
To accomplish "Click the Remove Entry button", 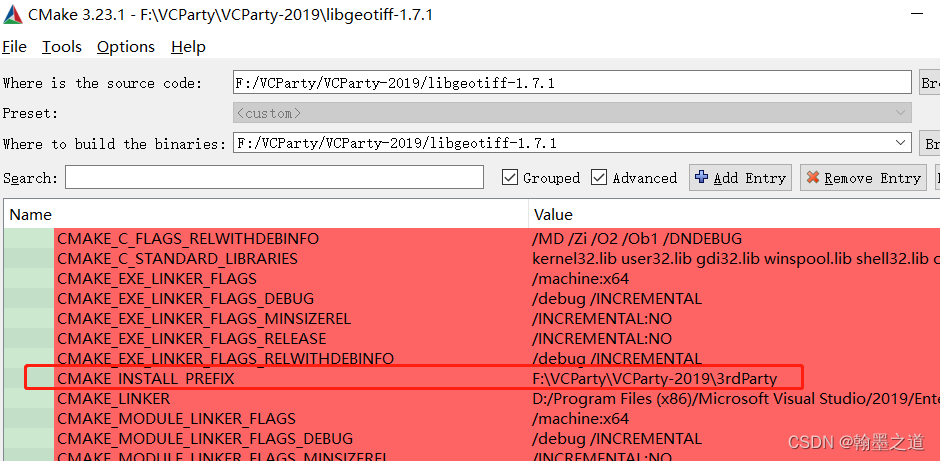I will [863, 178].
